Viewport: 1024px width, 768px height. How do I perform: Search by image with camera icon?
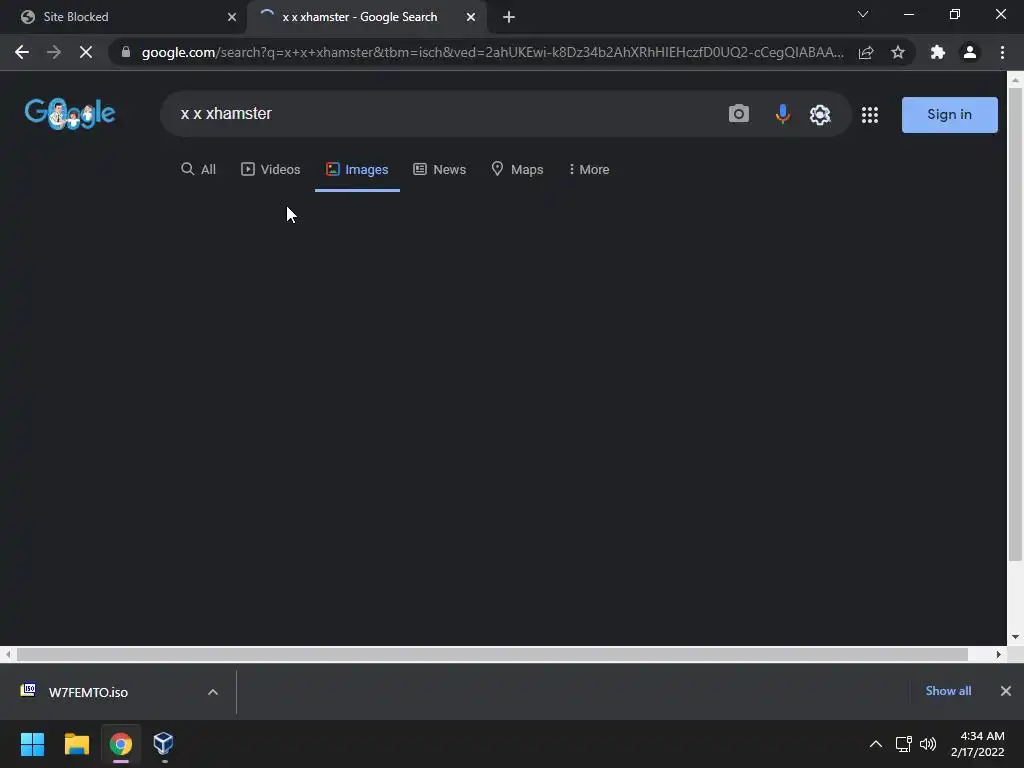pyautogui.click(x=739, y=114)
